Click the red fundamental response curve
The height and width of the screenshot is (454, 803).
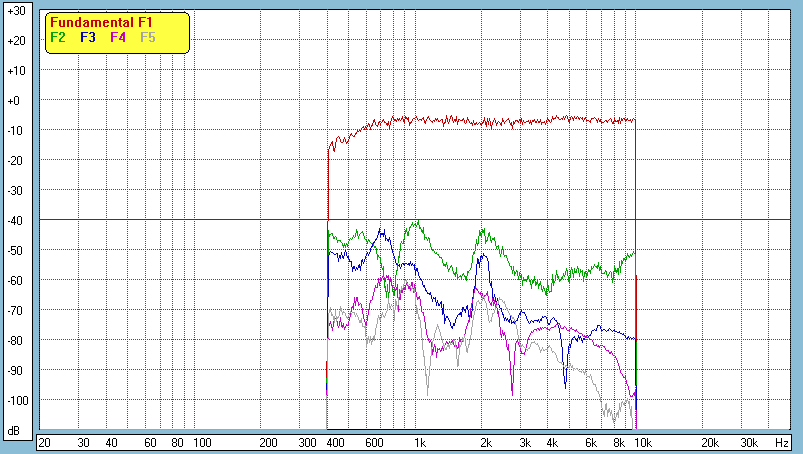500,121
